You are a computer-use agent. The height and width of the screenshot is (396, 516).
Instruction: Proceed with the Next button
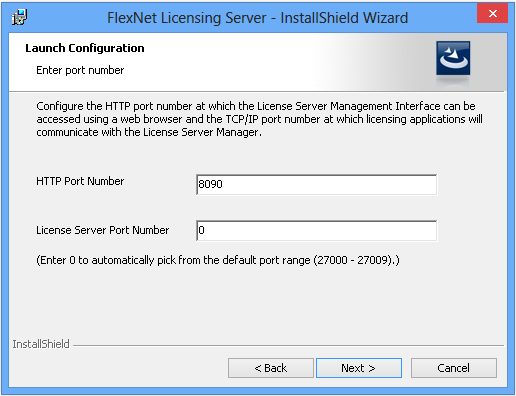point(359,368)
